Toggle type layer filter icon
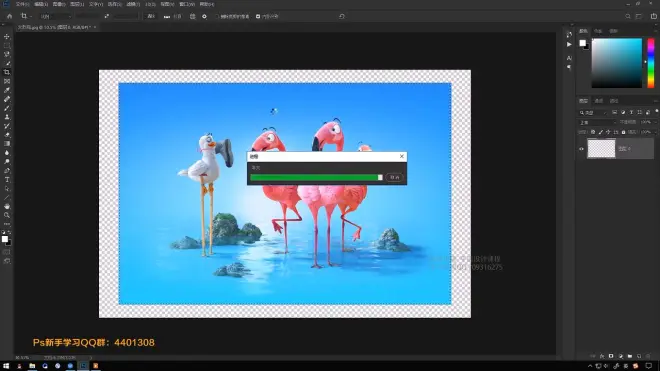 point(631,112)
